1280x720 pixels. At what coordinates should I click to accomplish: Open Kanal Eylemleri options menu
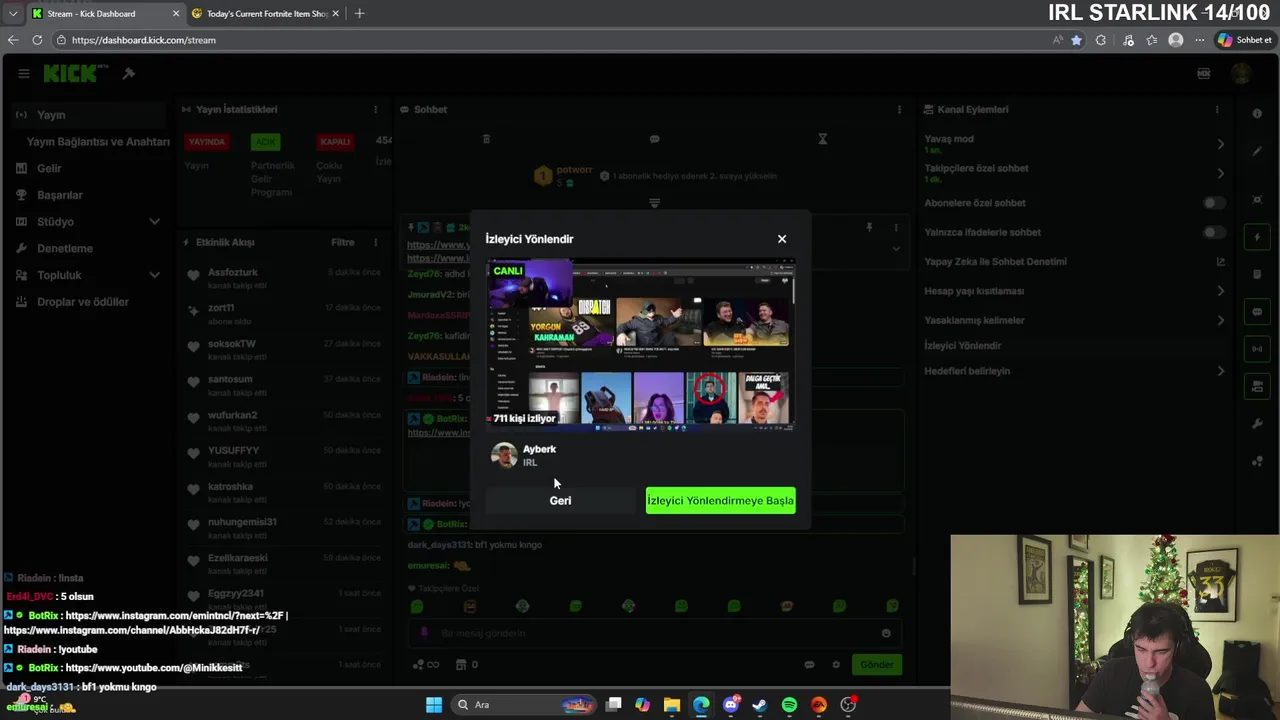pyautogui.click(x=1217, y=109)
